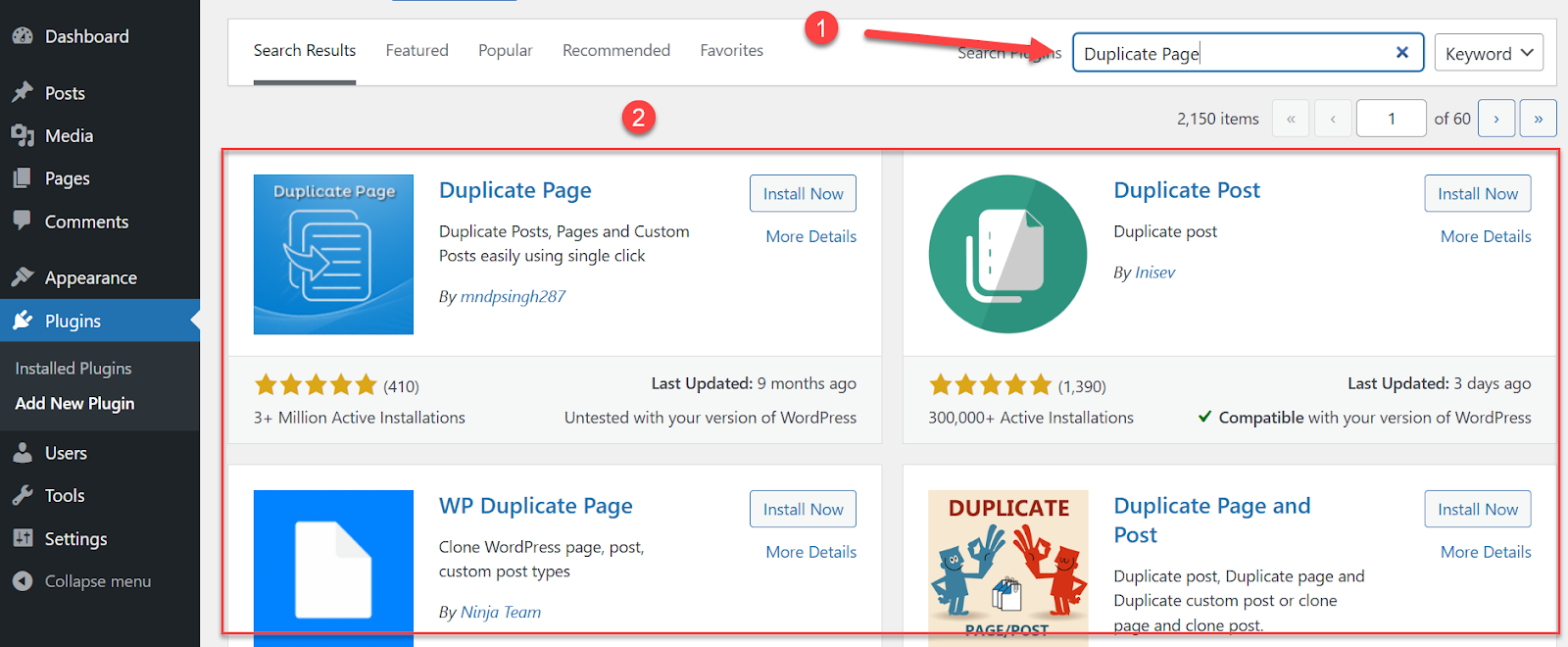This screenshot has height=647, width=1568.
Task: Click the Comments bubble icon
Action: click(23, 221)
